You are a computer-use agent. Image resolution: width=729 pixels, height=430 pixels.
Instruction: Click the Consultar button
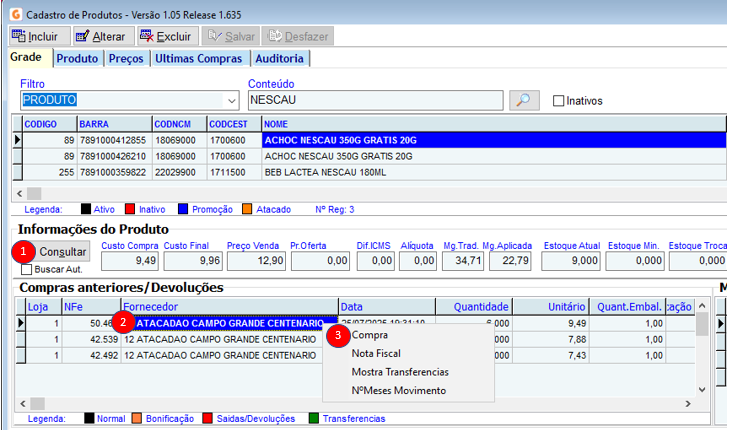[x=63, y=251]
